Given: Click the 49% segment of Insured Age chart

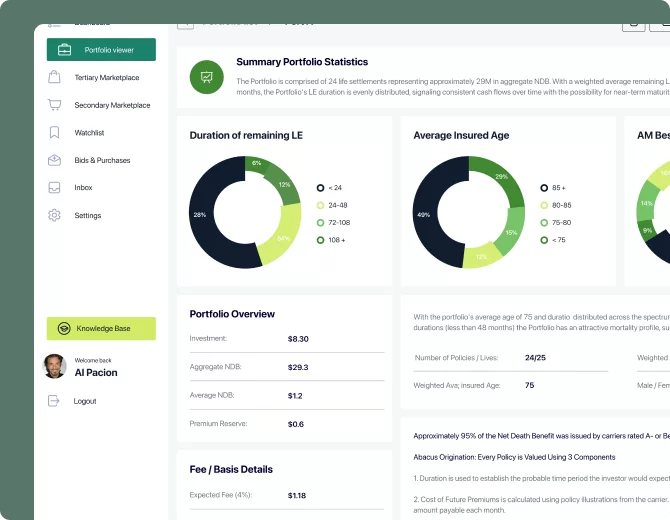Looking at the screenshot, I should [x=425, y=214].
